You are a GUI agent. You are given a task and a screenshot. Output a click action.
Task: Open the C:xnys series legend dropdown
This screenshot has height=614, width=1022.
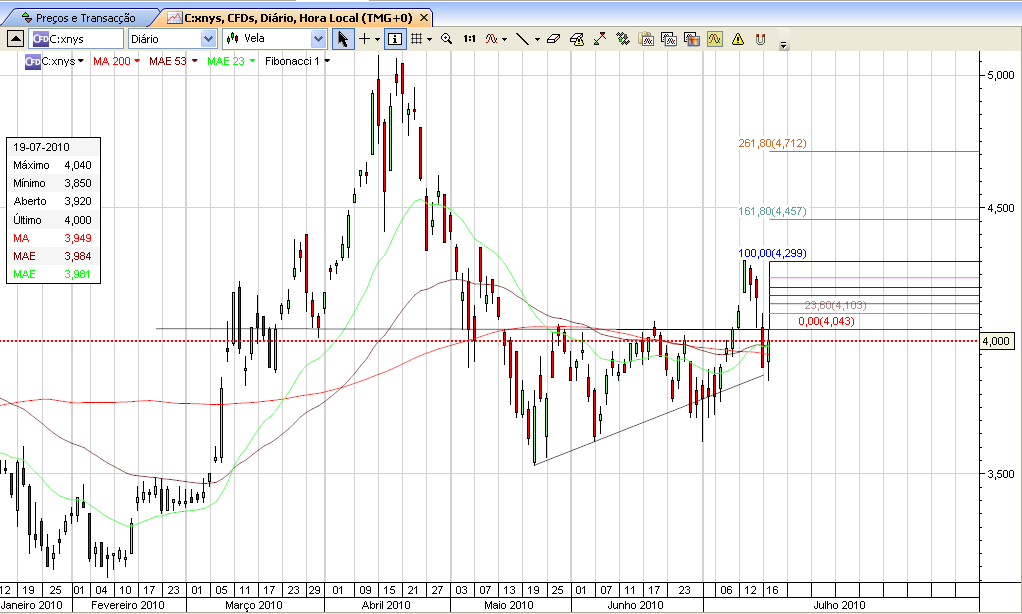click(81, 61)
